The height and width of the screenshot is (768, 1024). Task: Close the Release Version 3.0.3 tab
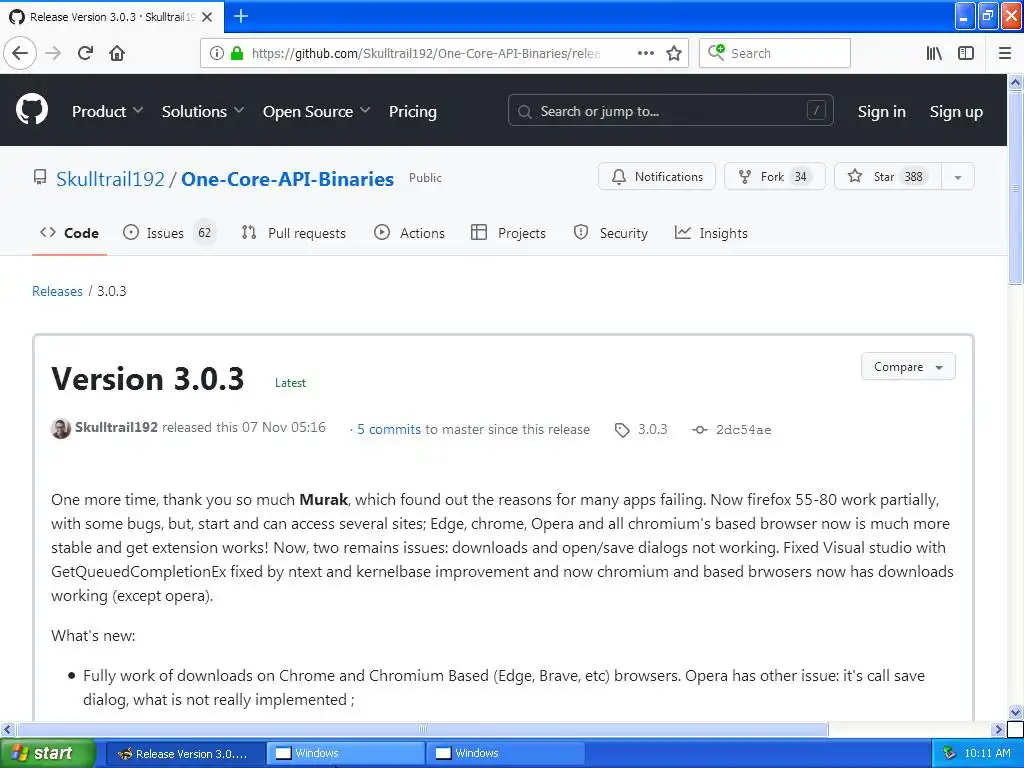point(207,17)
